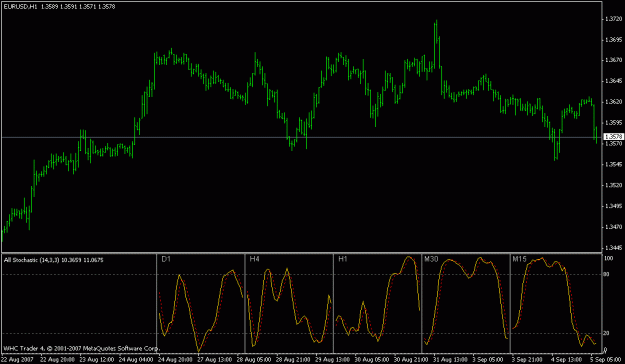Select the horizontal bid price line on chart
Image resolution: width=625 pixels, height=364 pixels.
pyautogui.click(x=301, y=138)
